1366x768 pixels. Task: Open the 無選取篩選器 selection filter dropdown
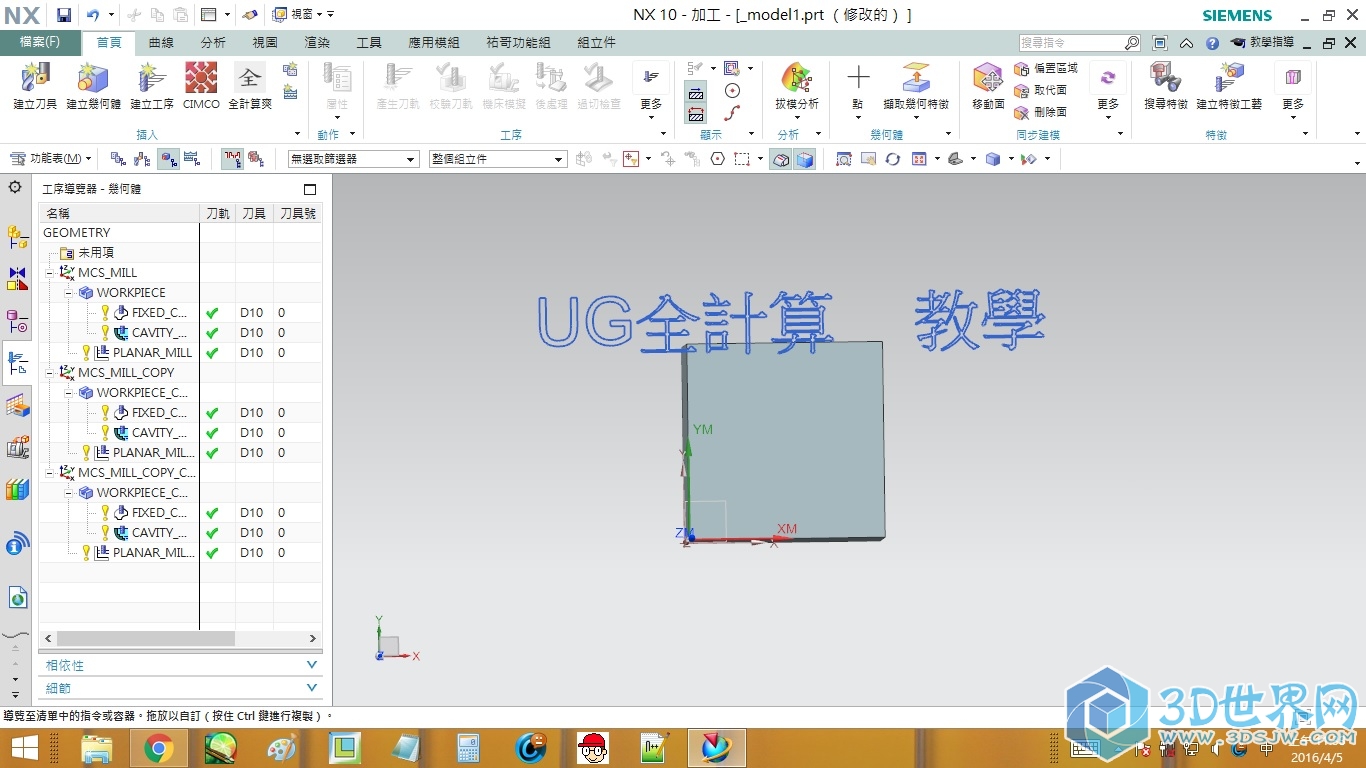(x=353, y=159)
